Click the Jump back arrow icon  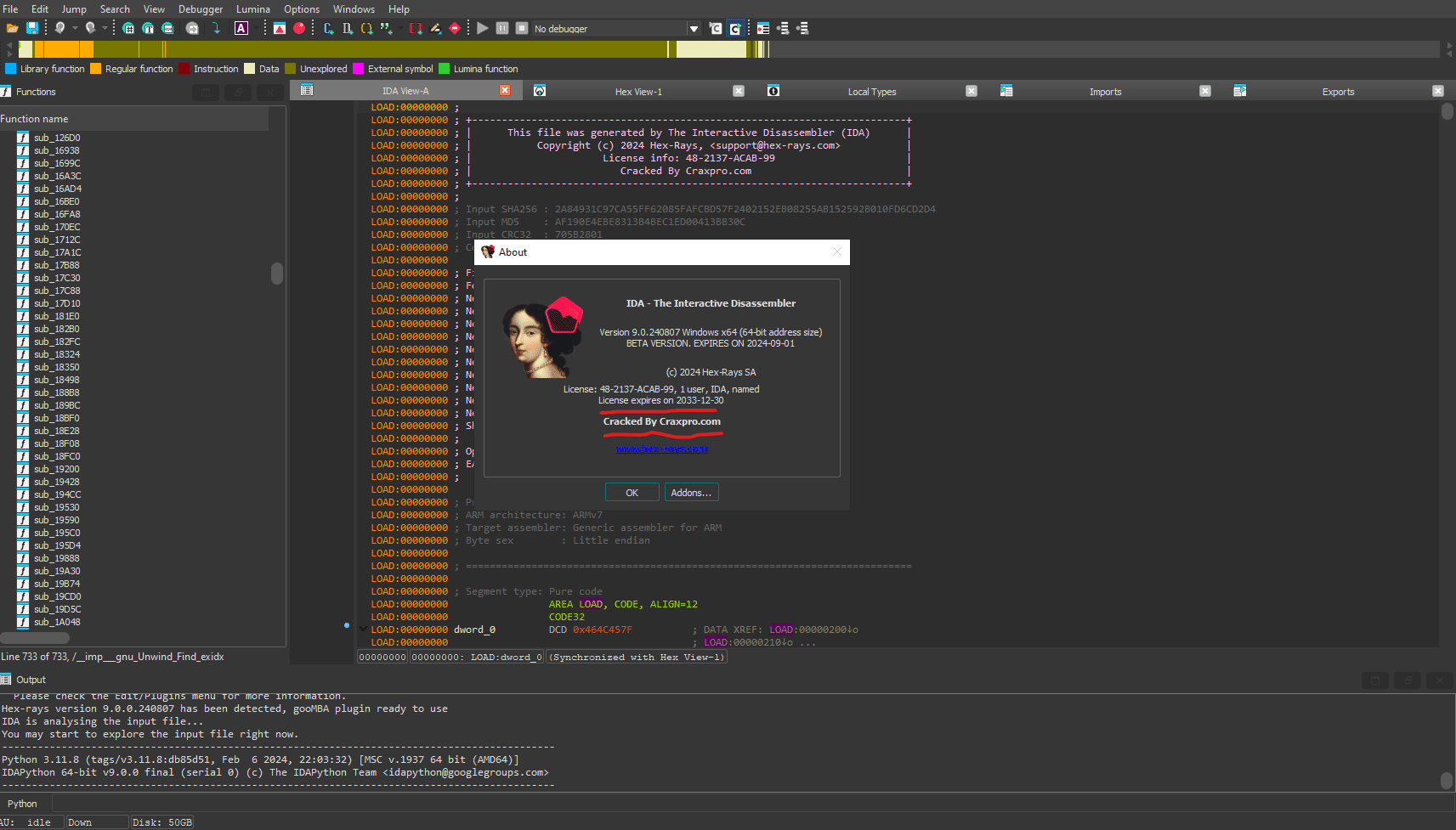(59, 28)
